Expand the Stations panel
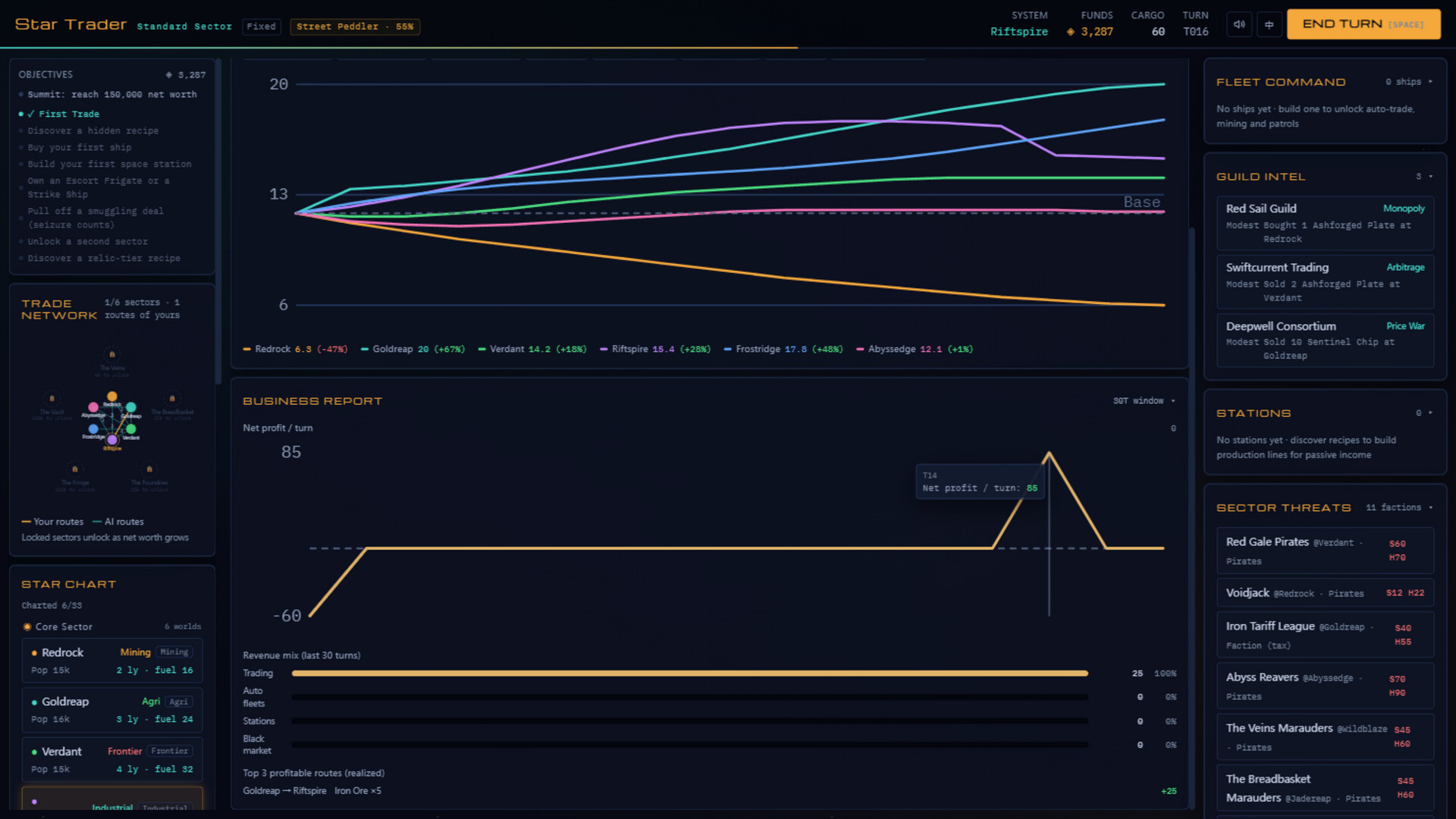1456x819 pixels. (1431, 413)
